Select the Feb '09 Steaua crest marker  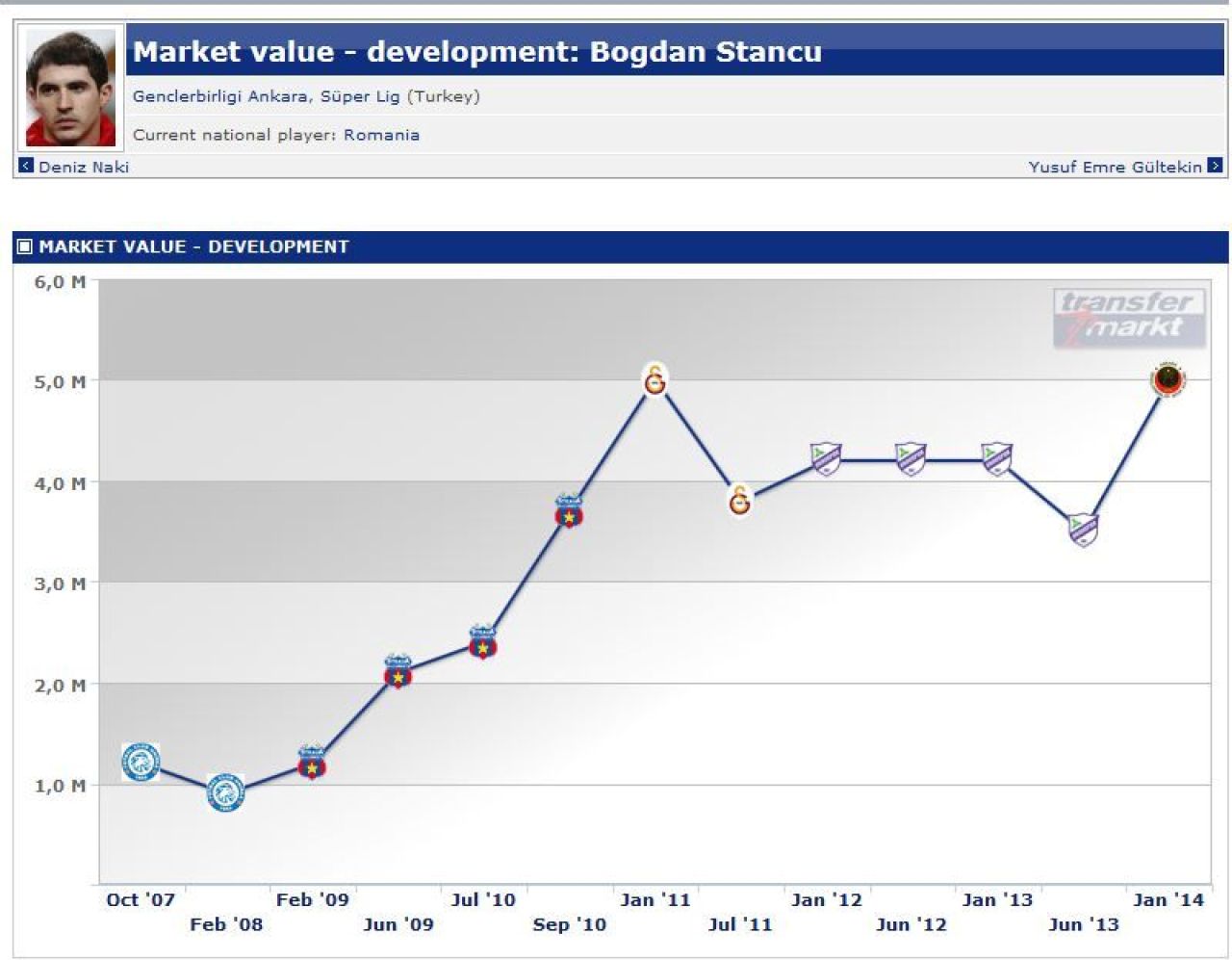(x=311, y=762)
